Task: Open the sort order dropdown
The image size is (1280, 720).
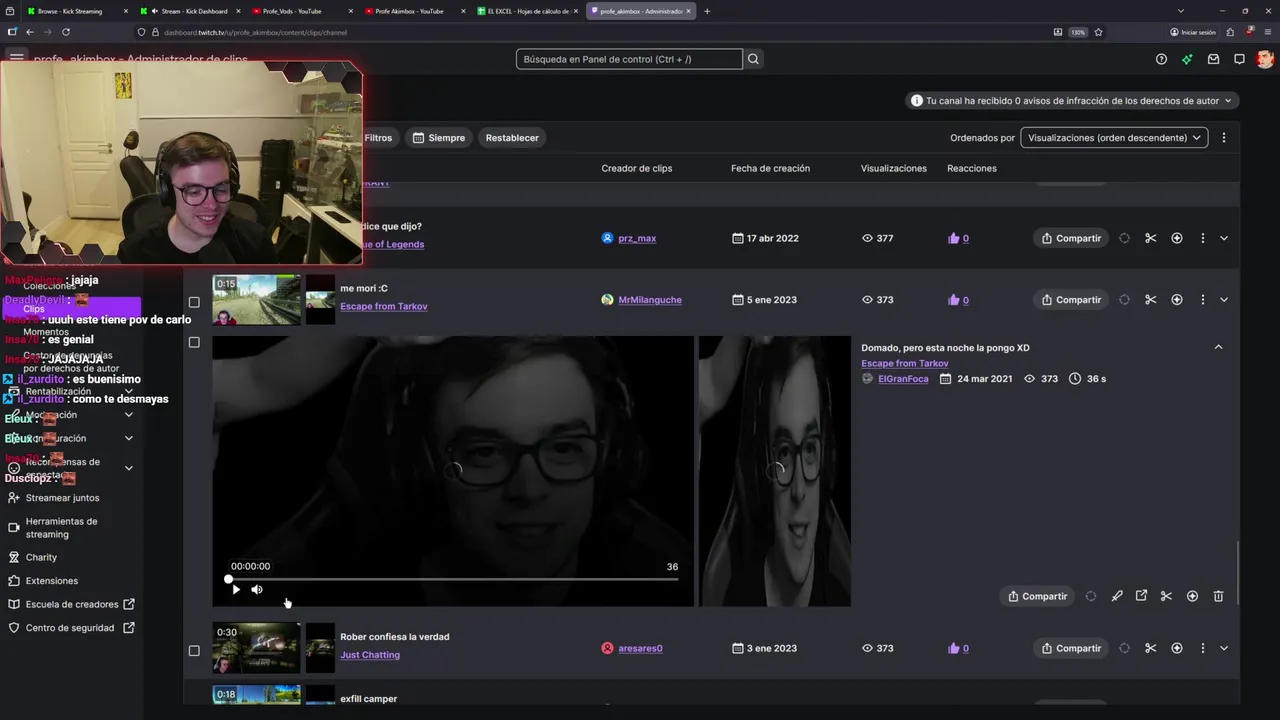Action: click(1114, 138)
